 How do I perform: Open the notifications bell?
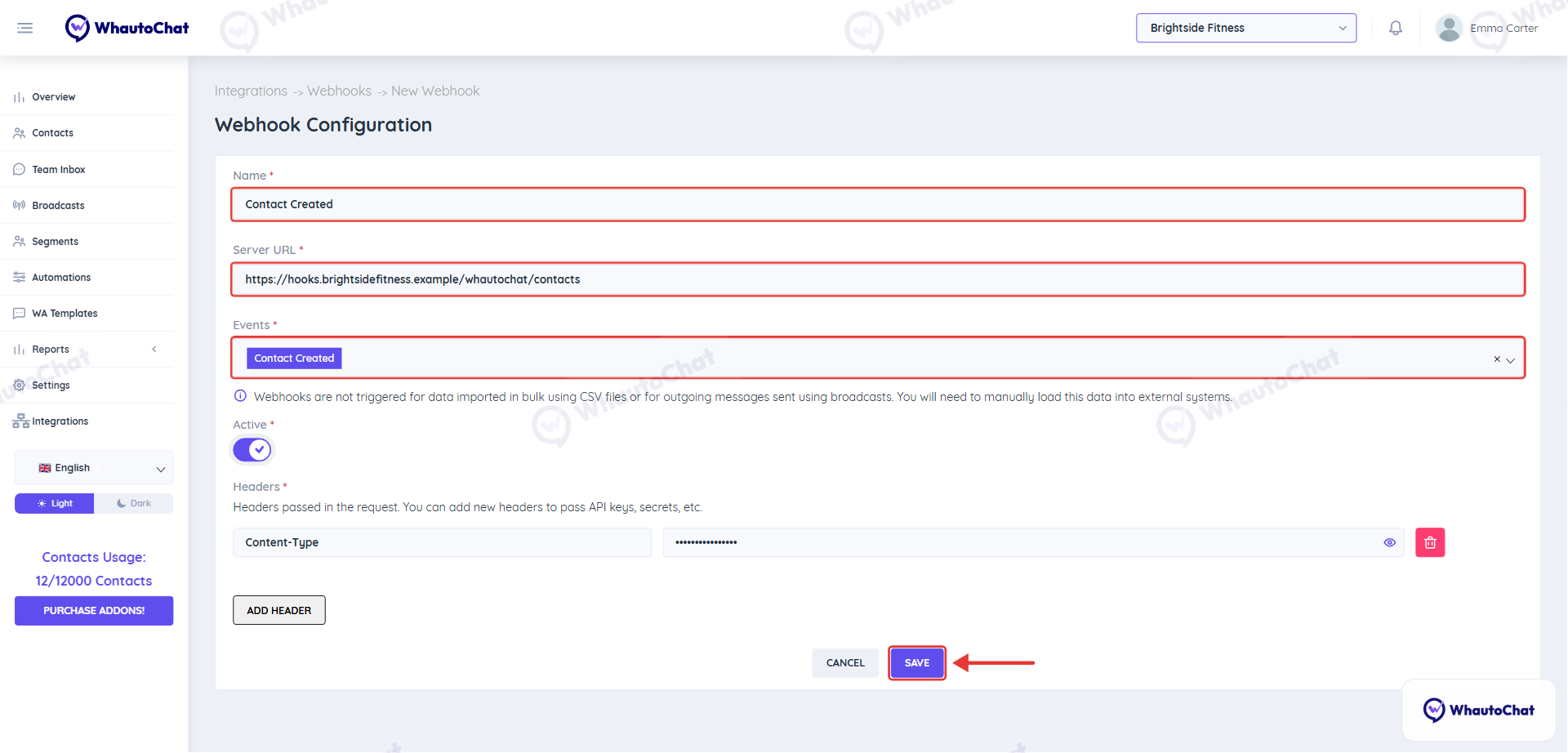tap(1396, 28)
